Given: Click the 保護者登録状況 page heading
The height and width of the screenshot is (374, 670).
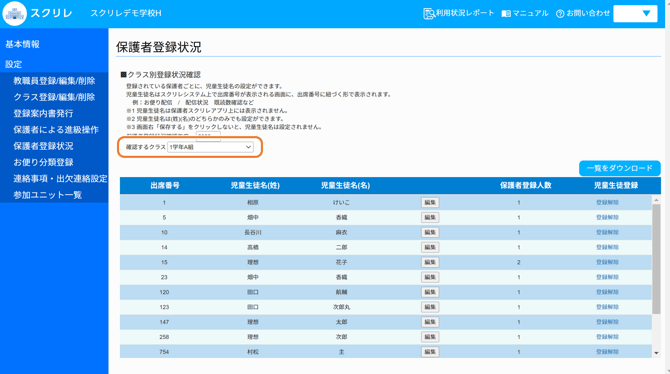Looking at the screenshot, I should point(159,47).
